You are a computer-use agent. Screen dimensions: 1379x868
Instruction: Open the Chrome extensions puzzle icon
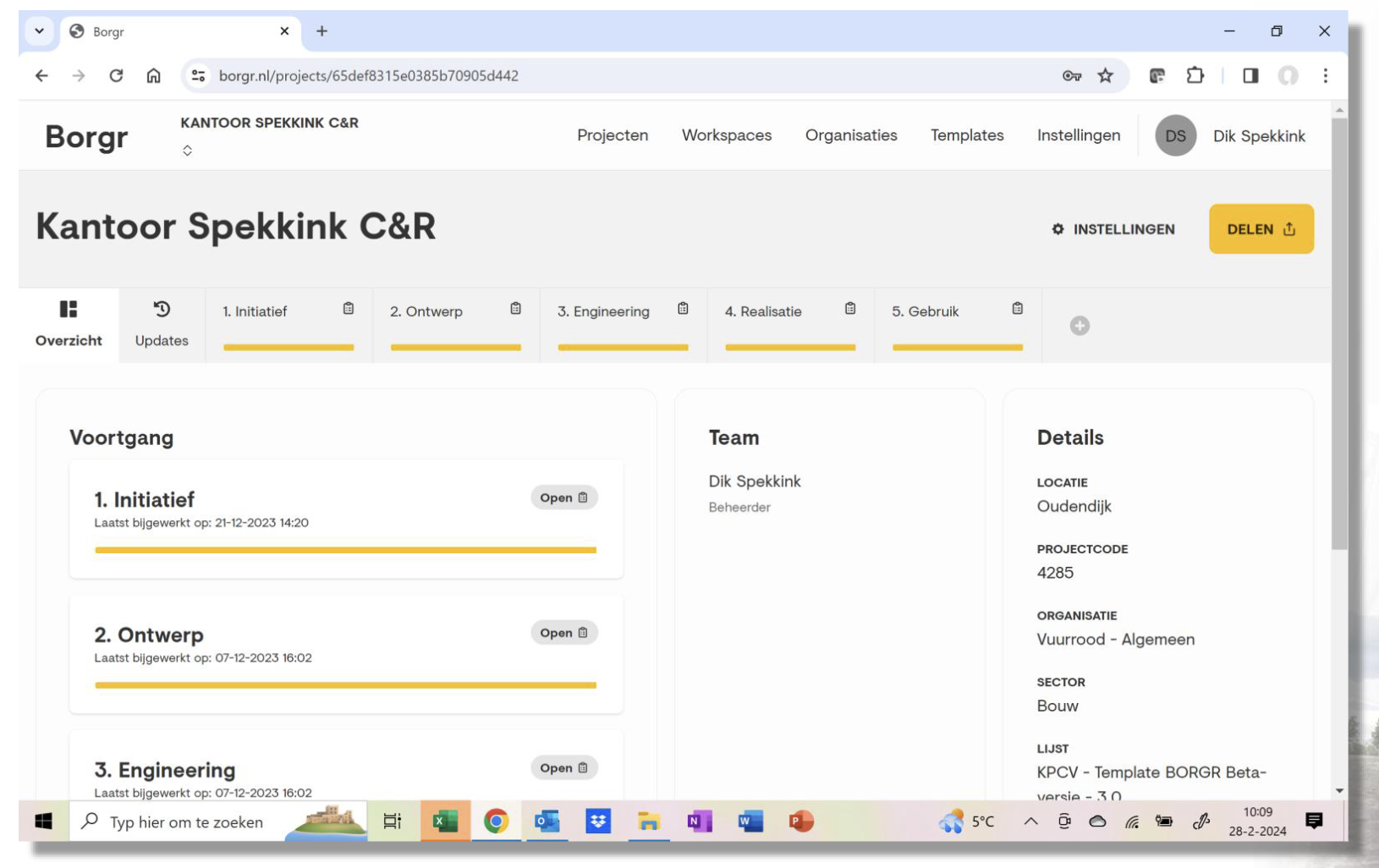click(x=1195, y=75)
